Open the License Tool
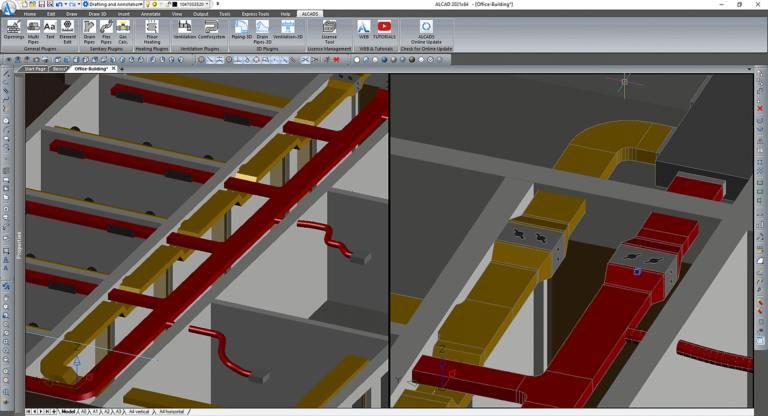This screenshot has height=416, width=768. point(329,31)
